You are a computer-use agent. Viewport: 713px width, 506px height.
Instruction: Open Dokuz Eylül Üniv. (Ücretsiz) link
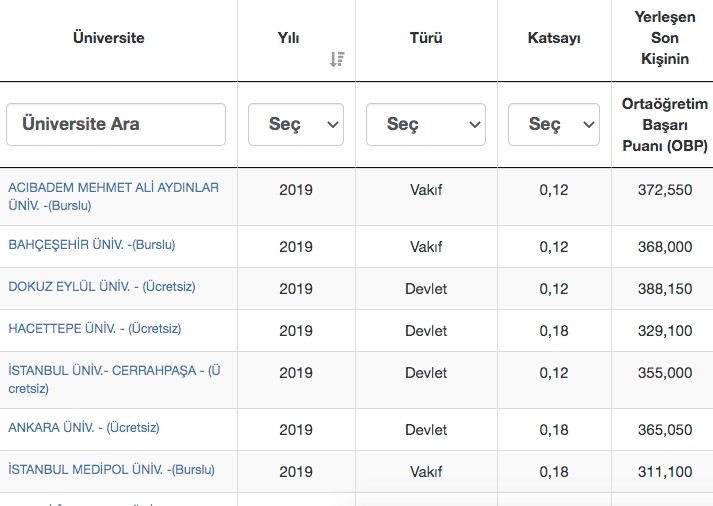101,287
